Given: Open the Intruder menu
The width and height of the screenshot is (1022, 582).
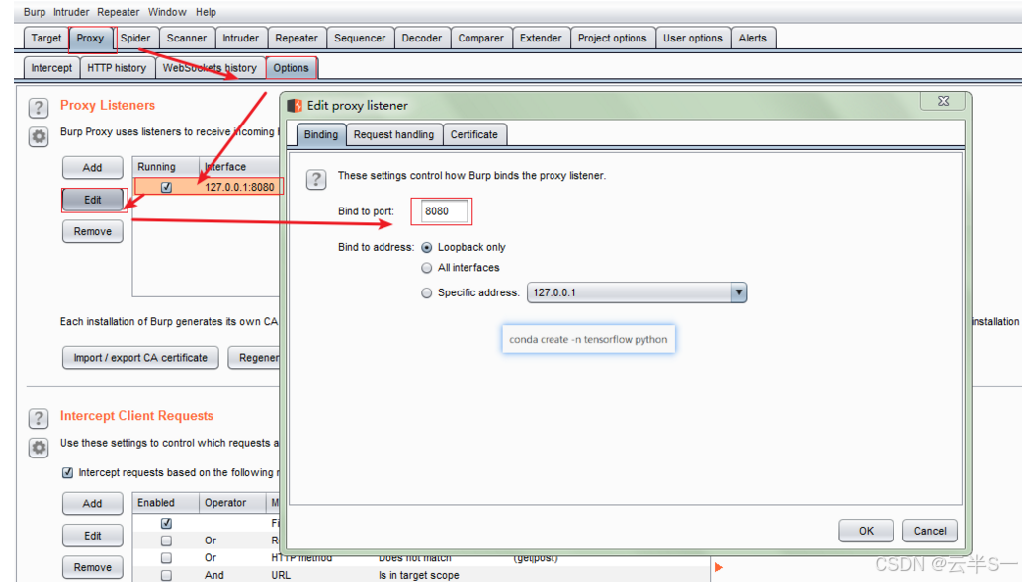Looking at the screenshot, I should pos(71,12).
